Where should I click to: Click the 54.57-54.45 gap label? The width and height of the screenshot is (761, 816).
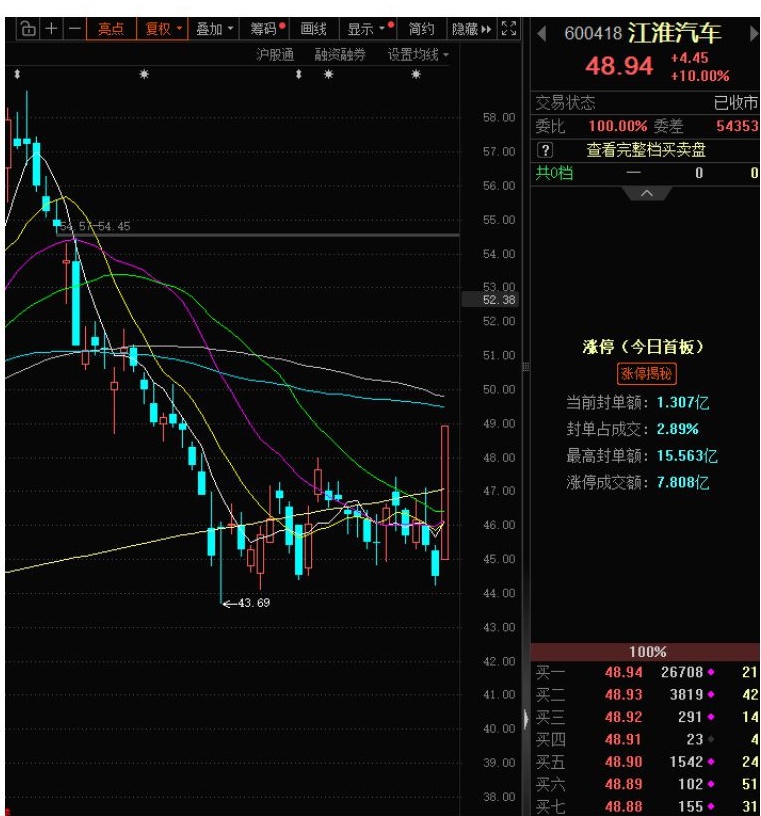pyautogui.click(x=94, y=226)
